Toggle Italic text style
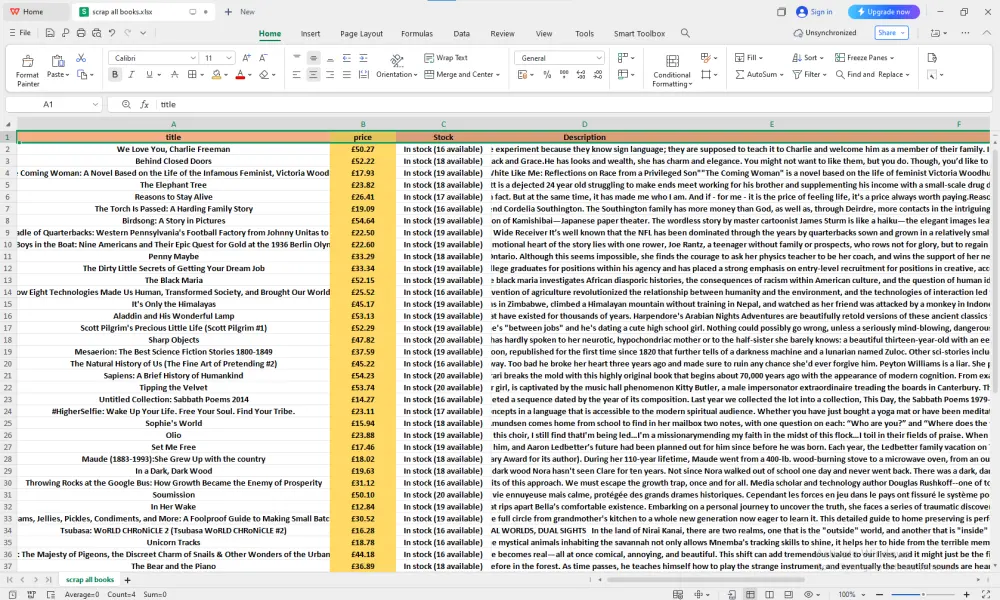1000x600 pixels. pos(131,75)
